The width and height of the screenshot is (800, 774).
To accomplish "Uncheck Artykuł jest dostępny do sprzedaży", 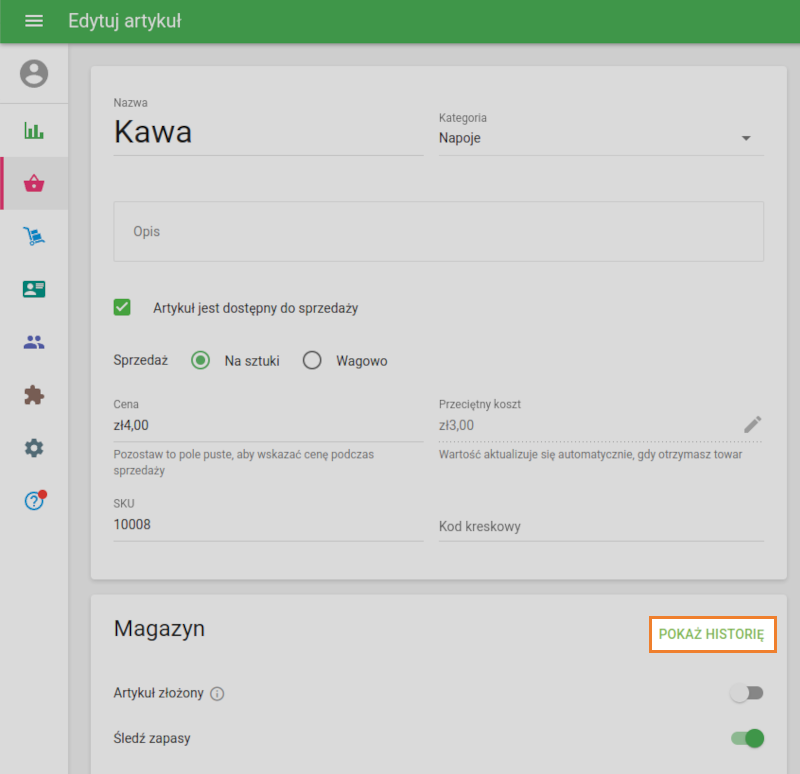I will [x=123, y=308].
